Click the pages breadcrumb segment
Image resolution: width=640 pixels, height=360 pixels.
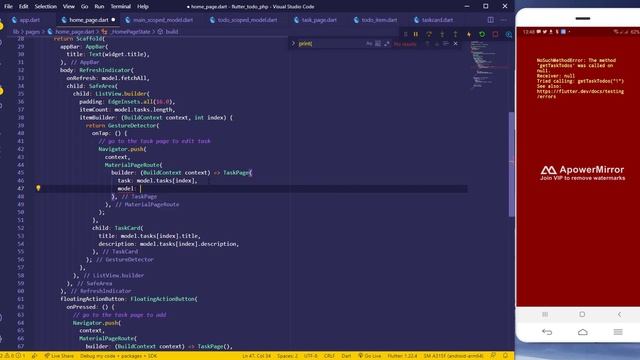click(x=33, y=31)
